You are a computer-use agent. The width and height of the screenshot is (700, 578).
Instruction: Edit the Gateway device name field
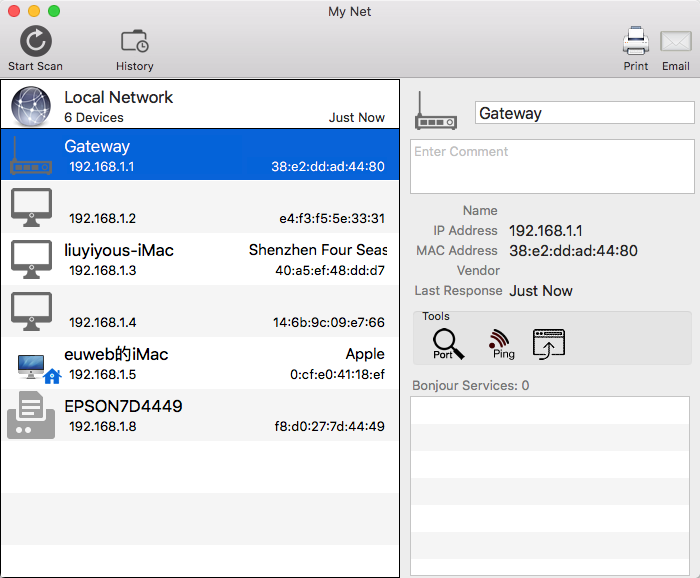(x=584, y=112)
